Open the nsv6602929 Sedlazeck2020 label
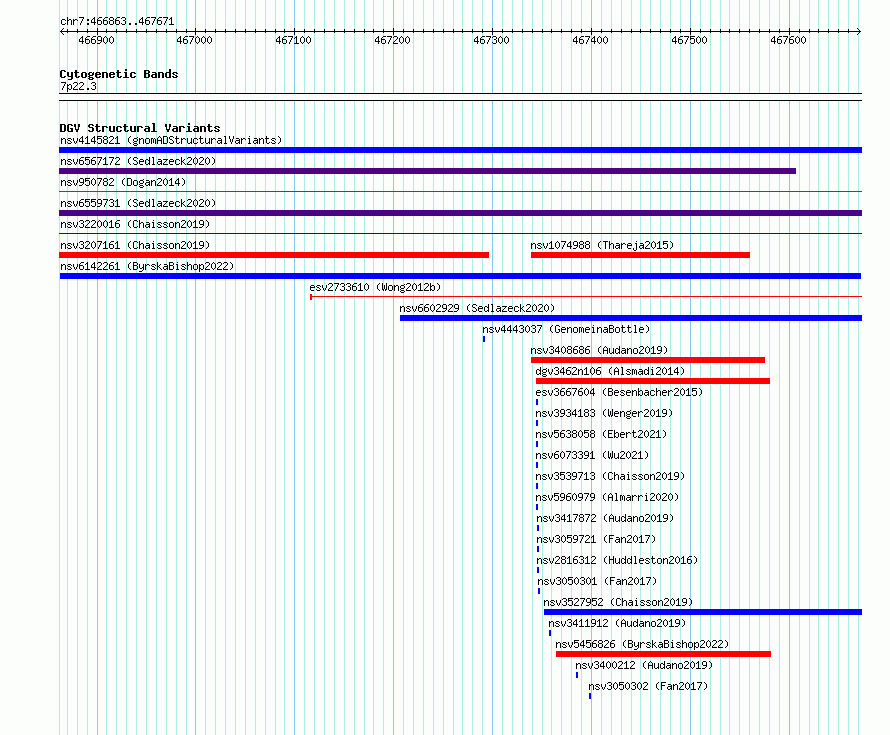The width and height of the screenshot is (890, 735). click(477, 308)
